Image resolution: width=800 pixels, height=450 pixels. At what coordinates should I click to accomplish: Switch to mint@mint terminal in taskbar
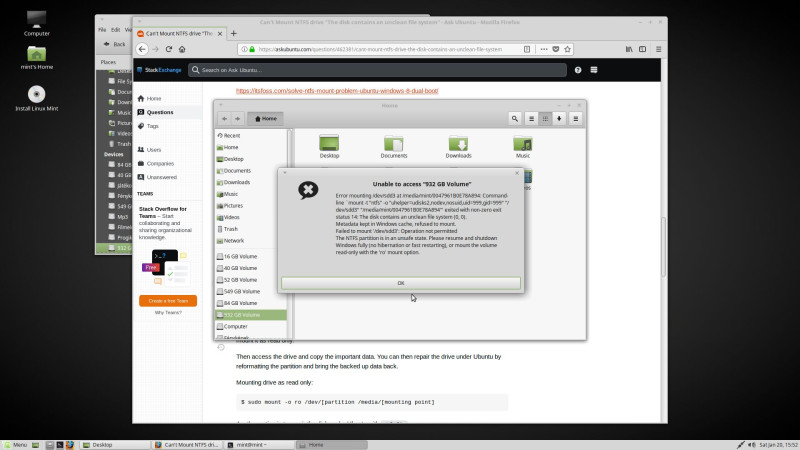click(x=259, y=445)
